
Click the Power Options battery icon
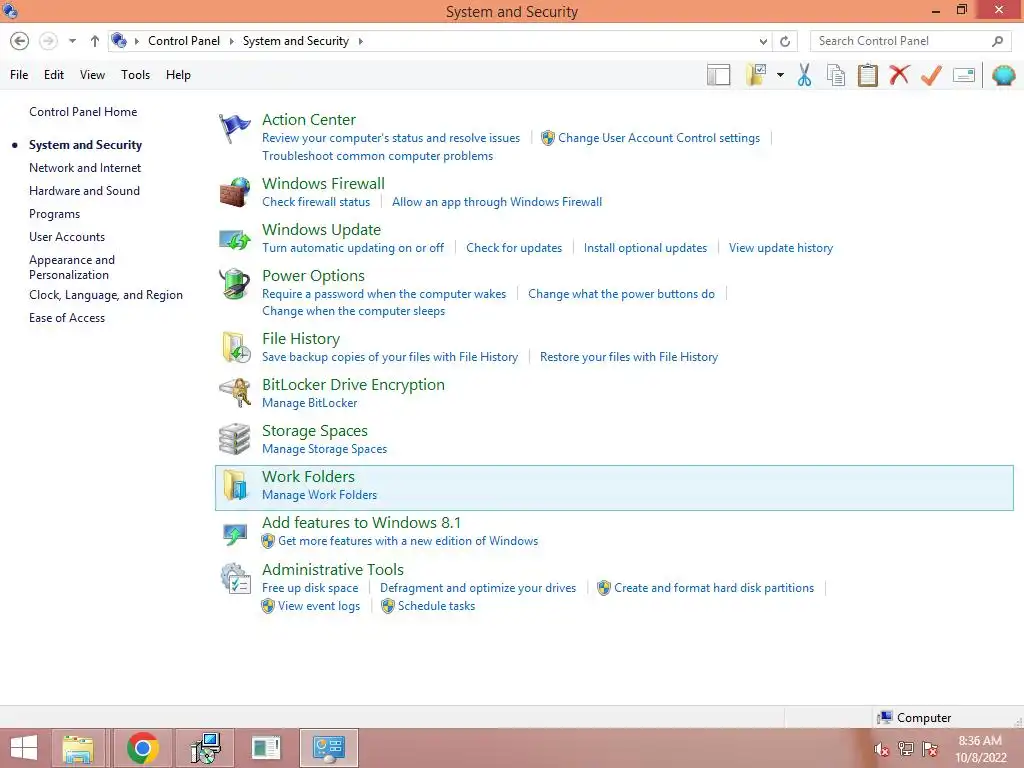[234, 284]
